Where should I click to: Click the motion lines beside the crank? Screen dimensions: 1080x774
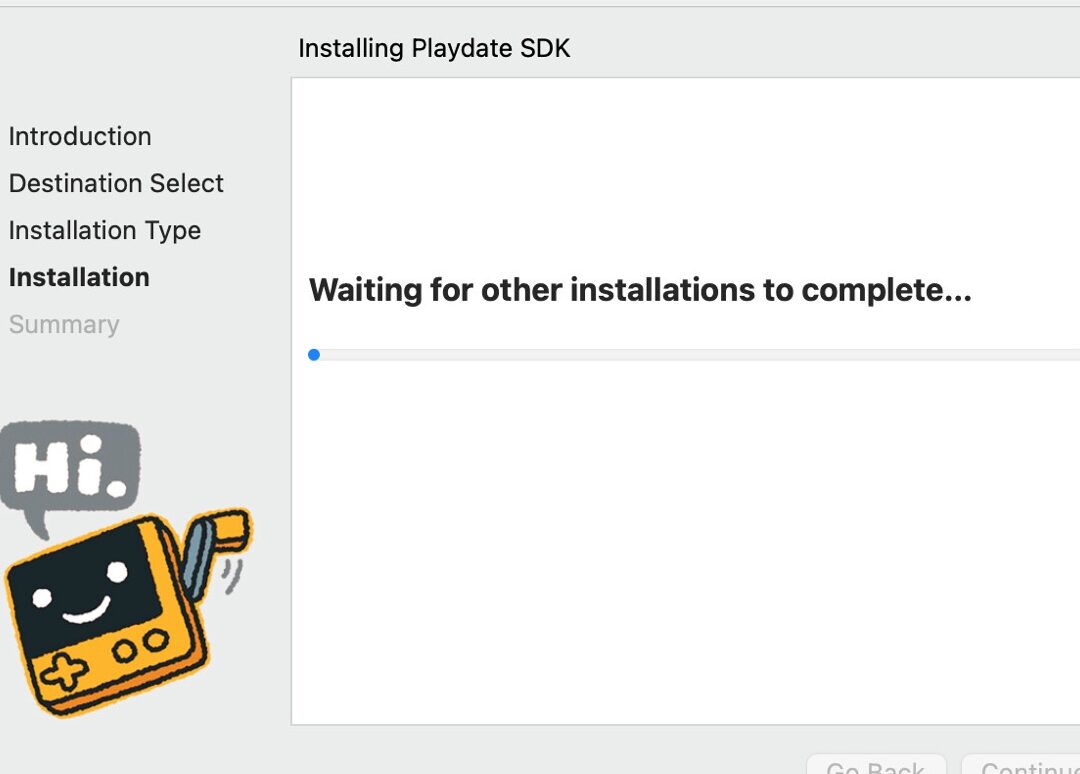tap(233, 576)
